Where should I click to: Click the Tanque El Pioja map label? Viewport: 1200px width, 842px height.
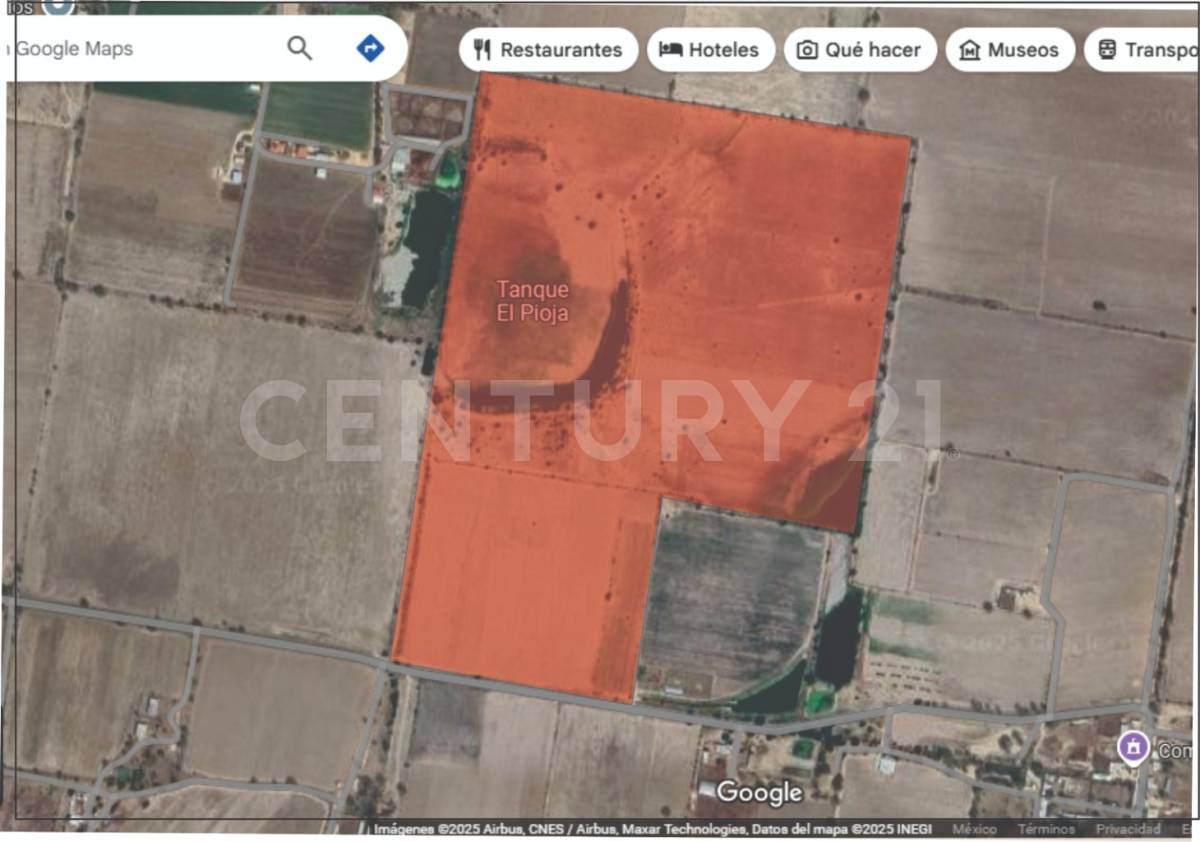533,301
